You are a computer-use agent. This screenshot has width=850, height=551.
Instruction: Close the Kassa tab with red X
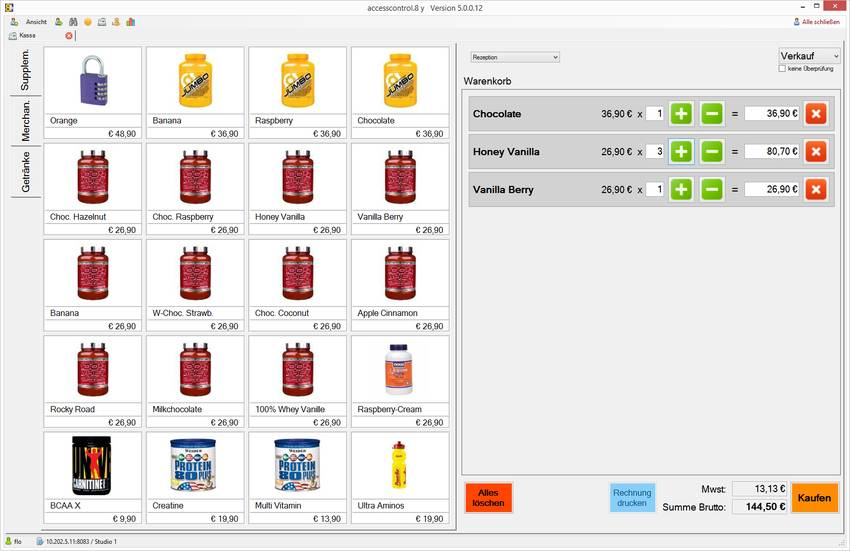pos(69,36)
